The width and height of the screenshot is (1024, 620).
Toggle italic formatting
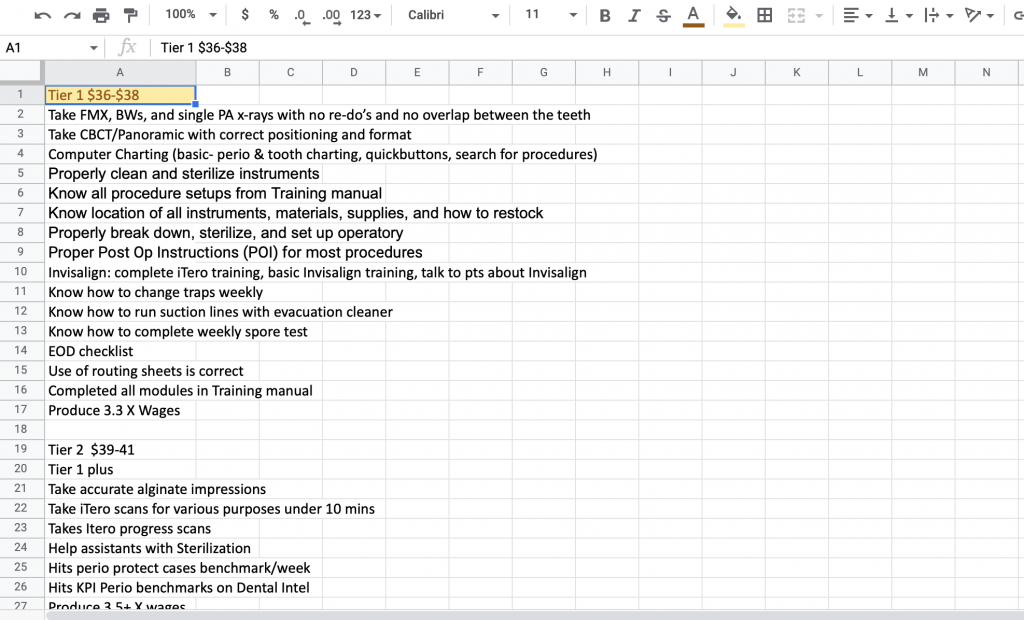[x=633, y=15]
